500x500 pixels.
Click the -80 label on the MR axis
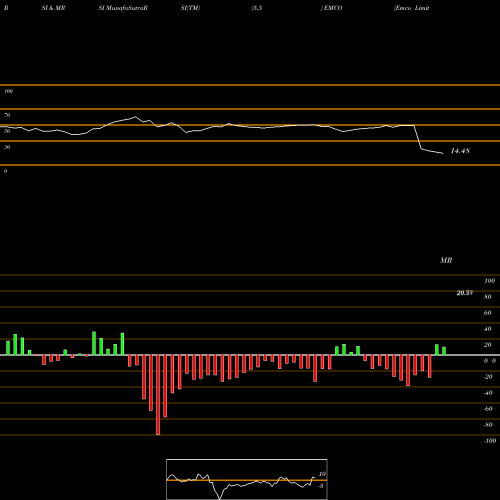tap(488, 425)
